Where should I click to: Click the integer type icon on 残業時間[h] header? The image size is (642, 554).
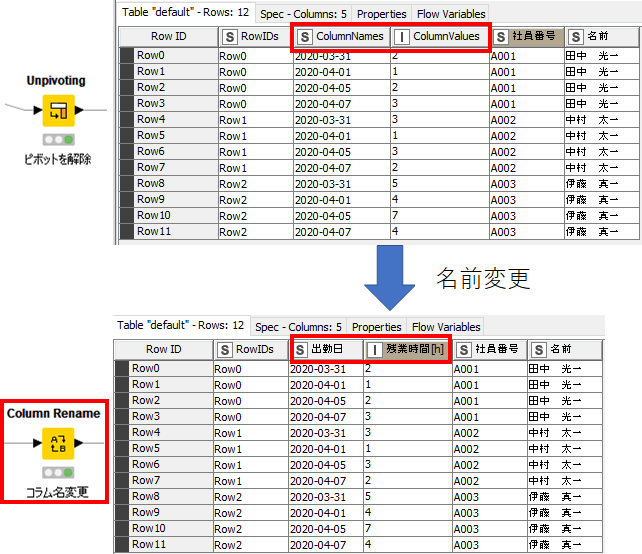click(374, 350)
